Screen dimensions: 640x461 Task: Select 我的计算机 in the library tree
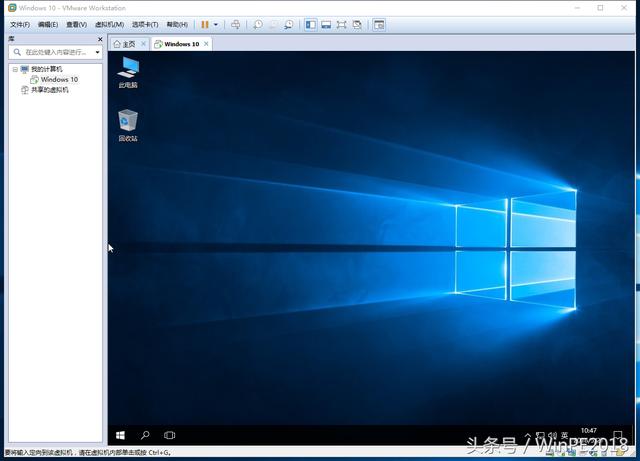[x=47, y=69]
